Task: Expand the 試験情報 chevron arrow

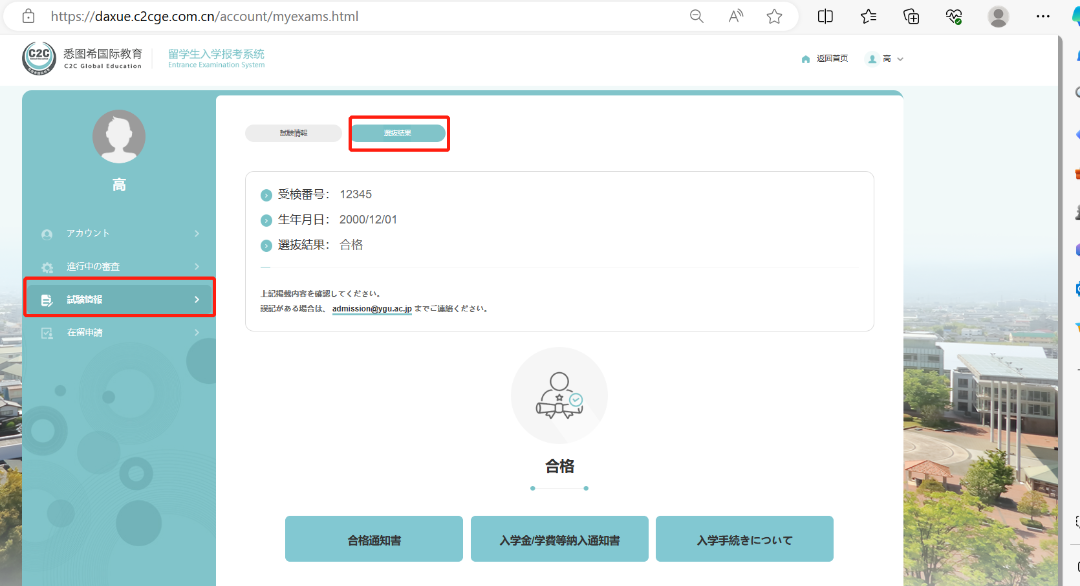Action: tap(196, 300)
